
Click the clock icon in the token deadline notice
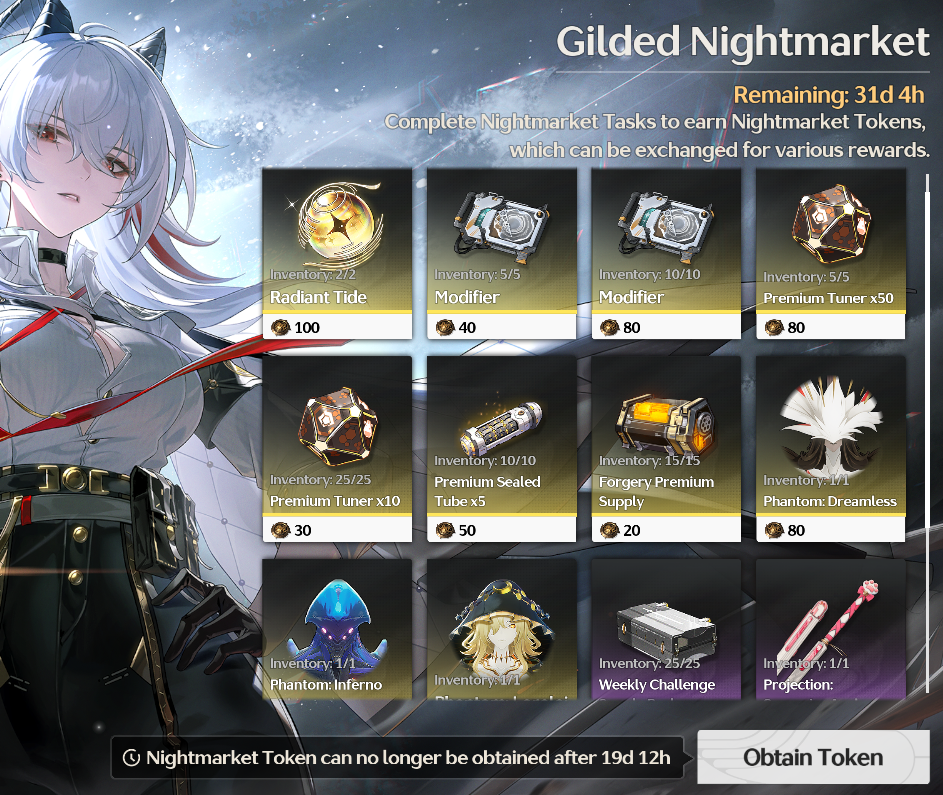131,758
